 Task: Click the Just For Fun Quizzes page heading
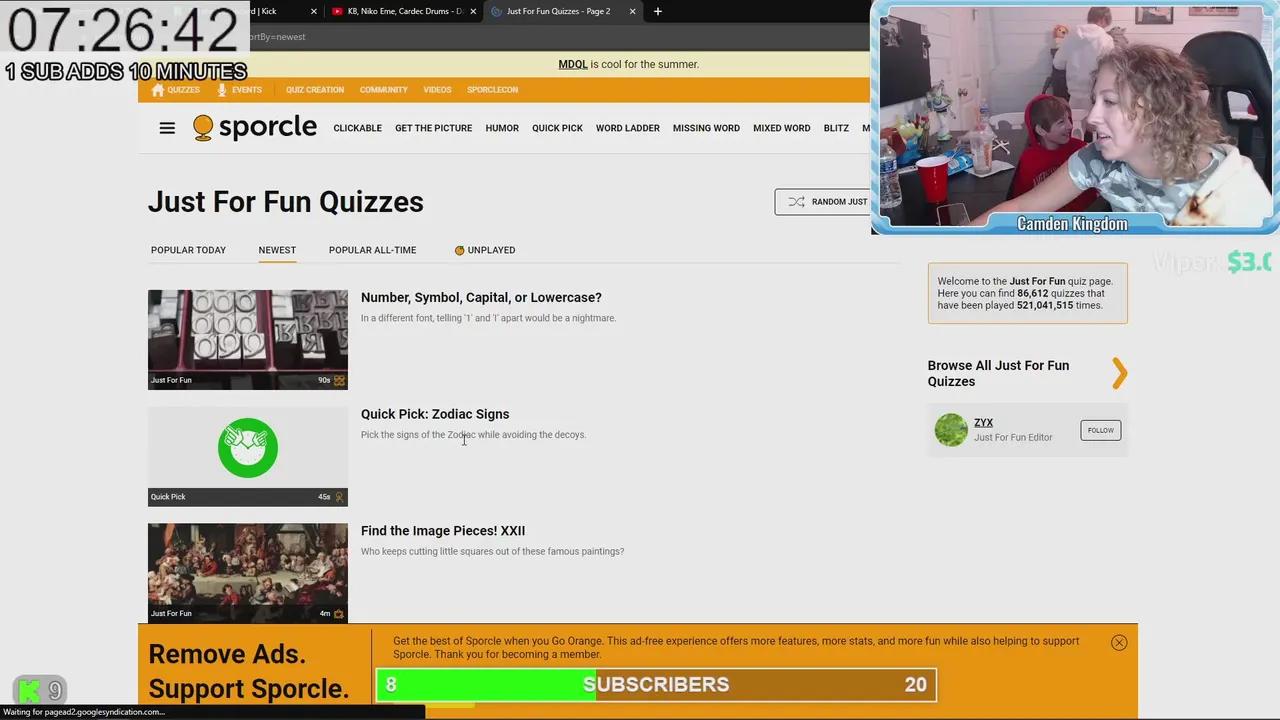point(286,202)
